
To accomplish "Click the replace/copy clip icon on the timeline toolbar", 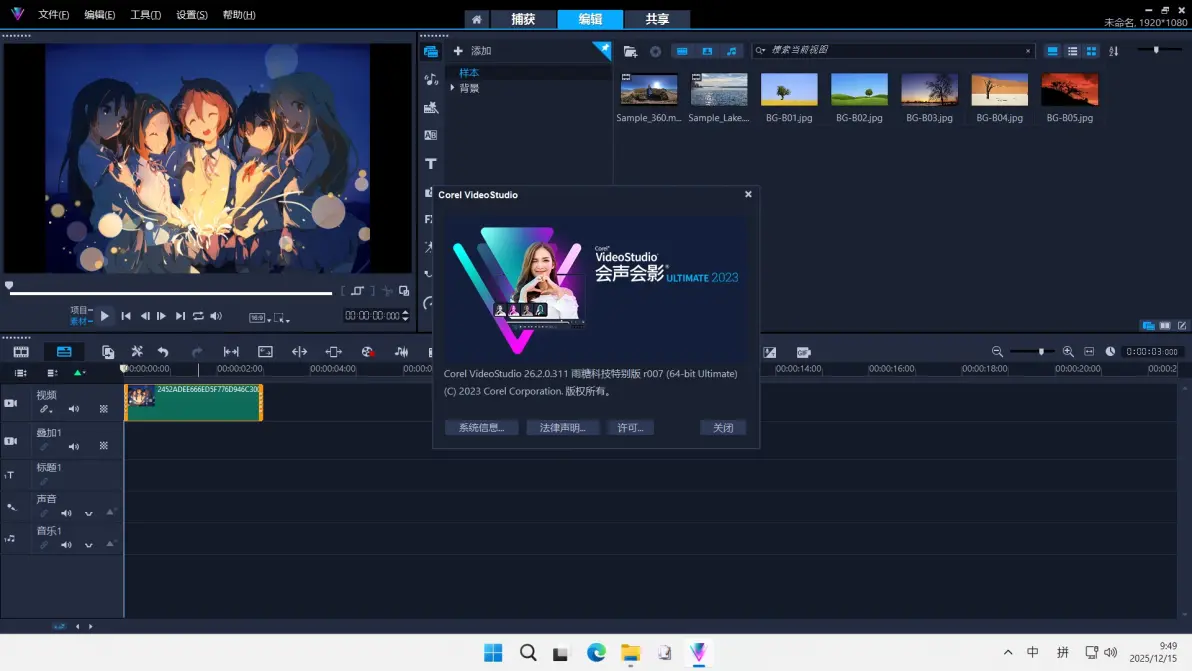I will pos(108,352).
